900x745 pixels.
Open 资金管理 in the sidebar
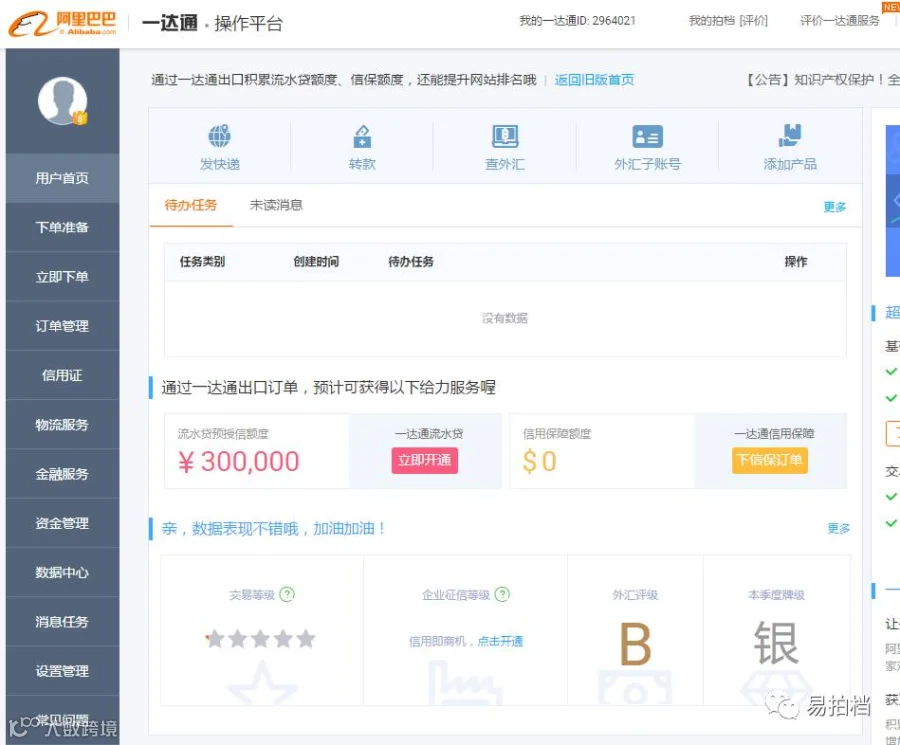[63, 523]
